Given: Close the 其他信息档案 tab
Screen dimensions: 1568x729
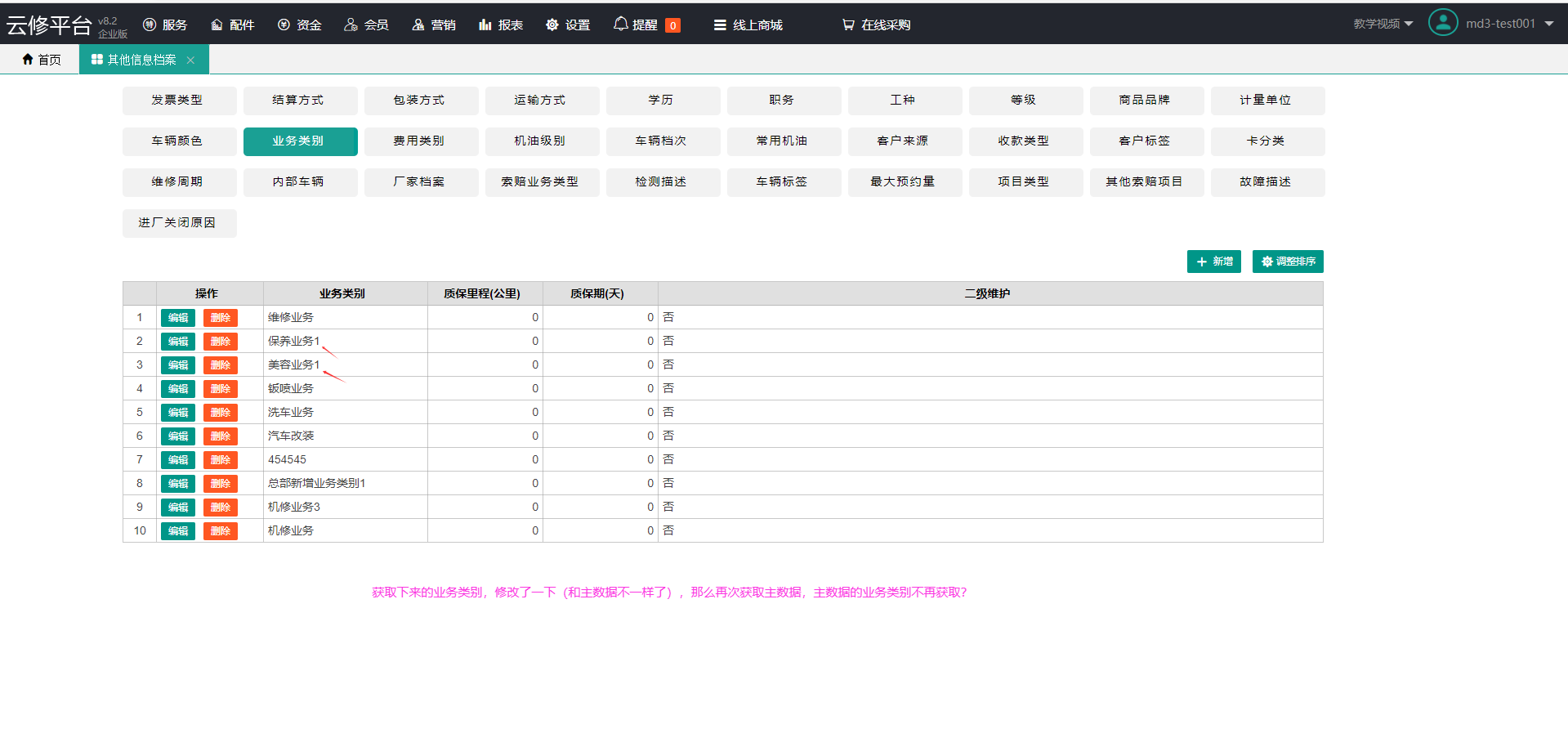Looking at the screenshot, I should point(190,60).
